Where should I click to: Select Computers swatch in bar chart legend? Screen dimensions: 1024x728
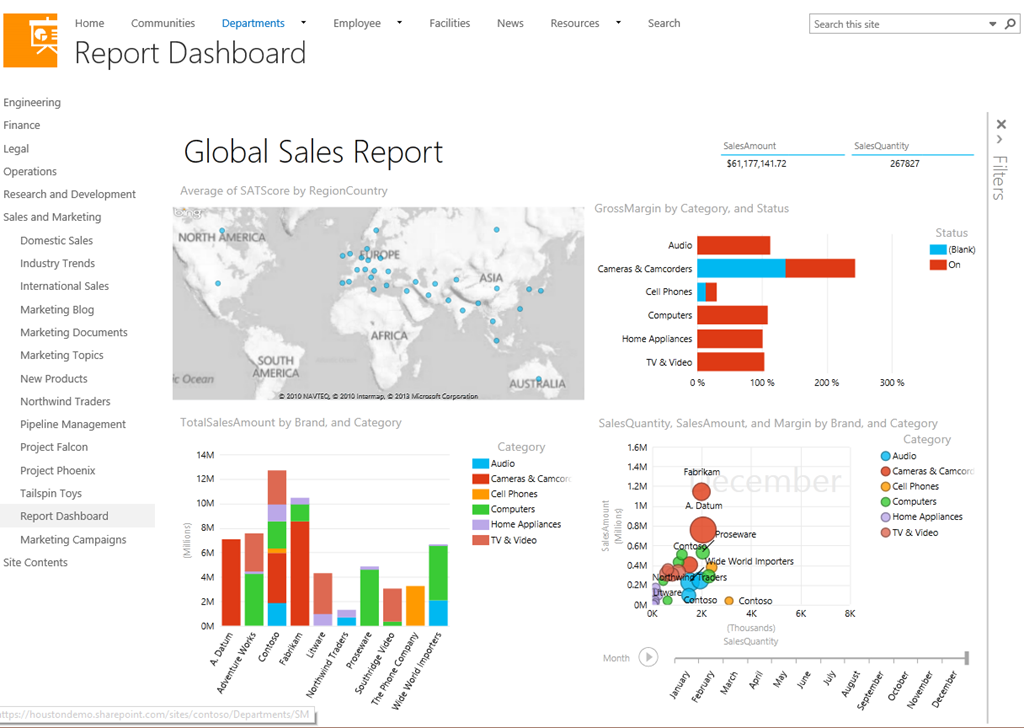(x=480, y=509)
